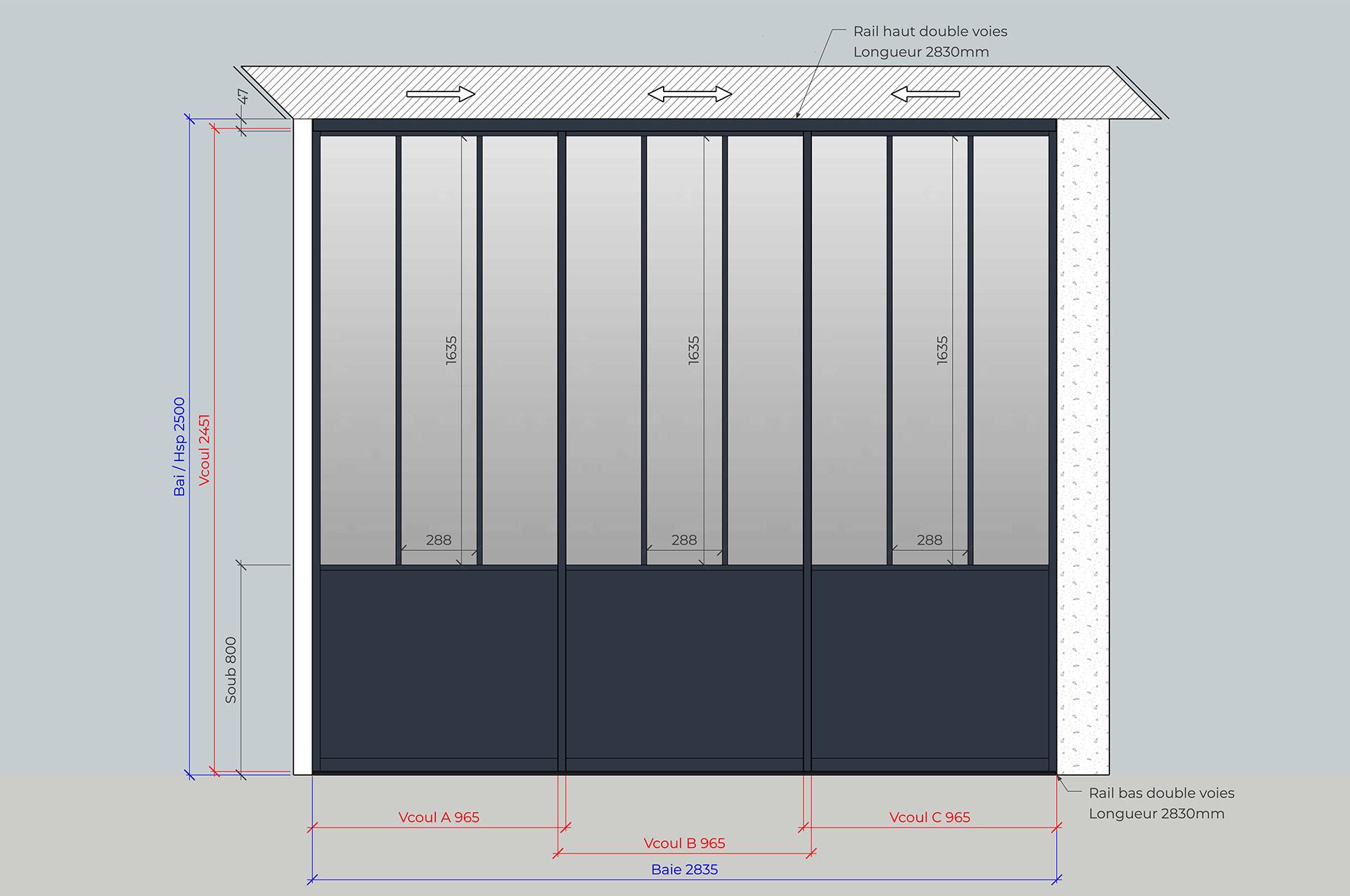Click the red 'Vcoul 2451' vertical dimension
The image size is (1350, 896).
tap(205, 450)
